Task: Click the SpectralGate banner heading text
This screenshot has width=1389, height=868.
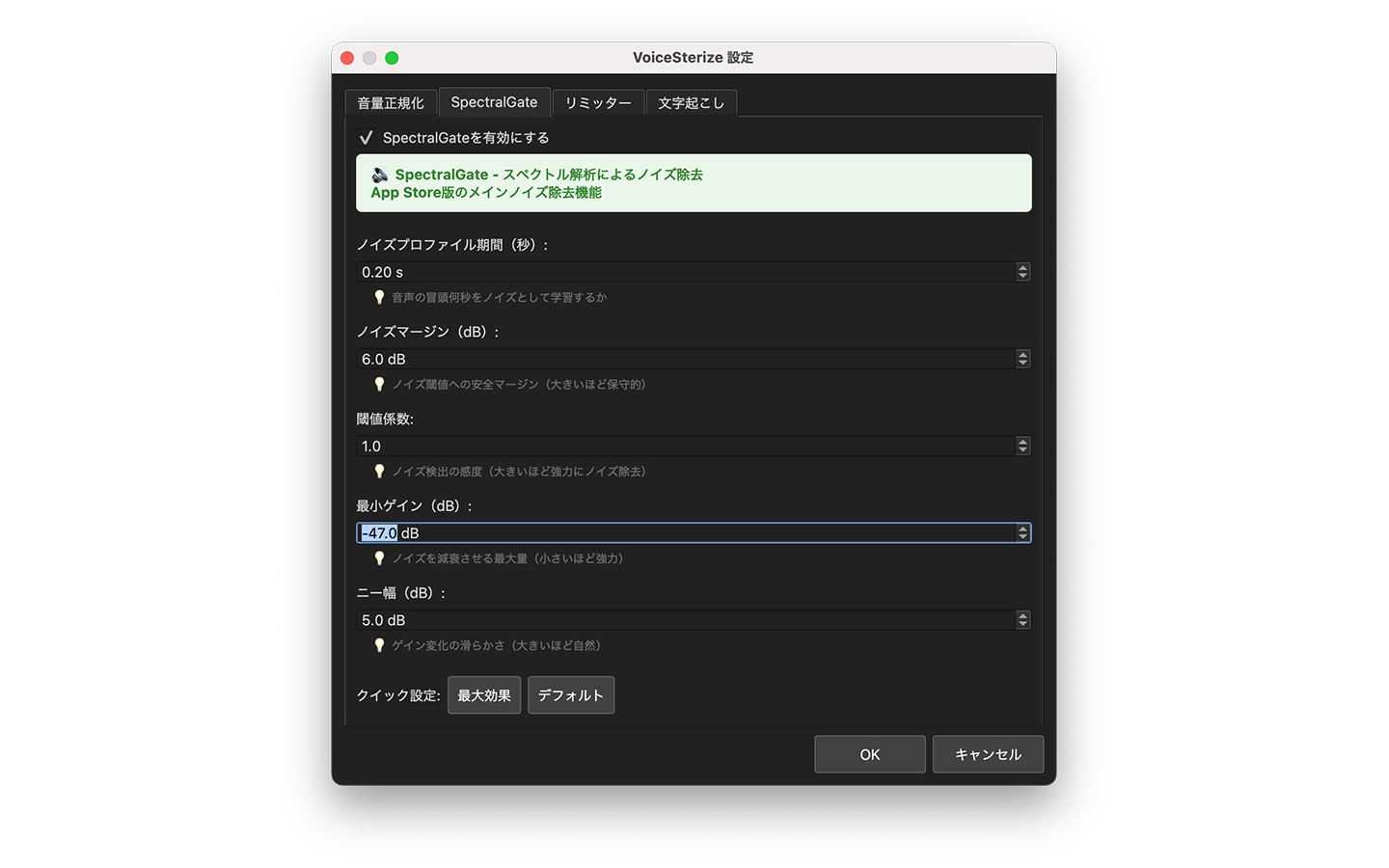Action: coord(549,175)
